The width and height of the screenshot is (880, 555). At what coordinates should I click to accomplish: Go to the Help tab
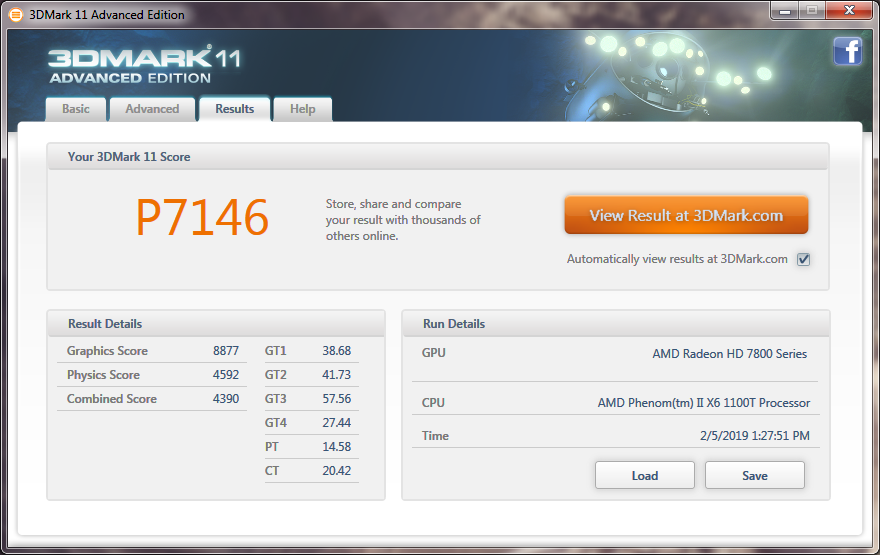click(x=302, y=109)
